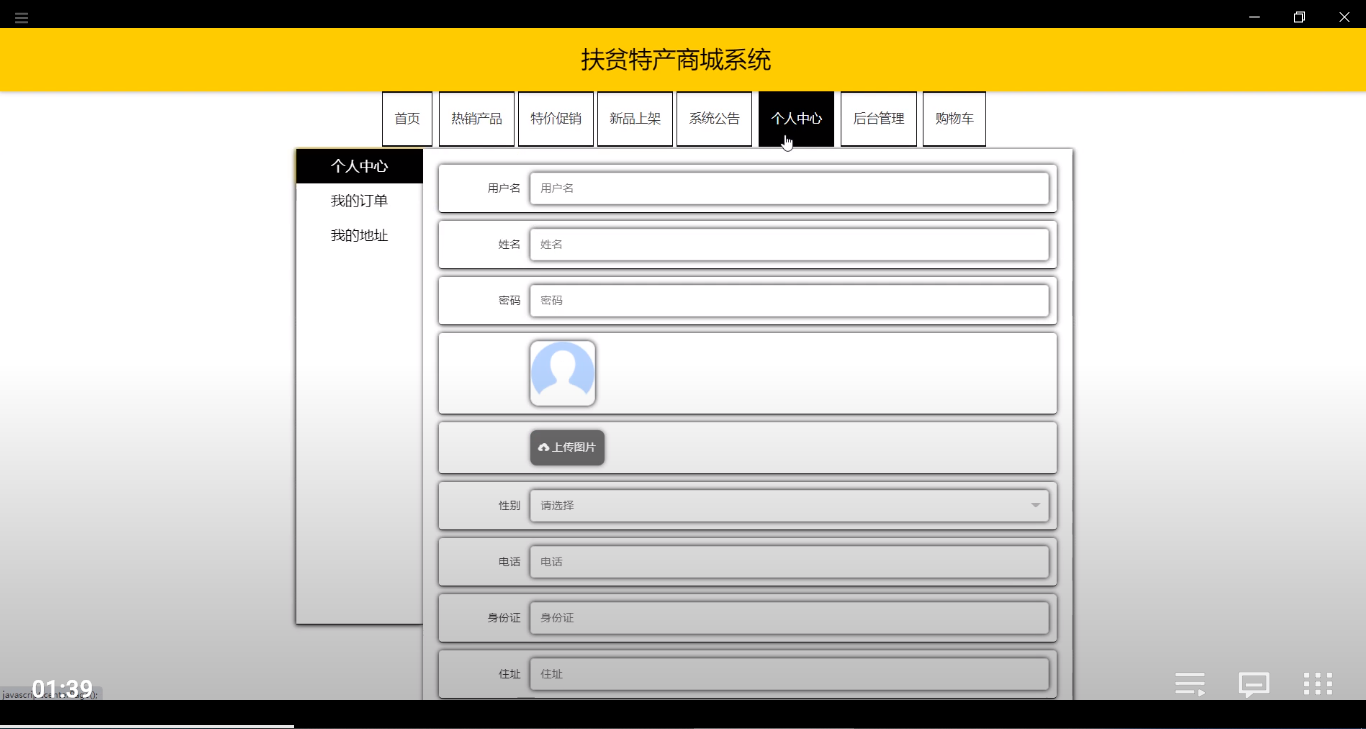Screen dimensions: 1366x729
Task: Minimize the player window
Action: (1254, 17)
